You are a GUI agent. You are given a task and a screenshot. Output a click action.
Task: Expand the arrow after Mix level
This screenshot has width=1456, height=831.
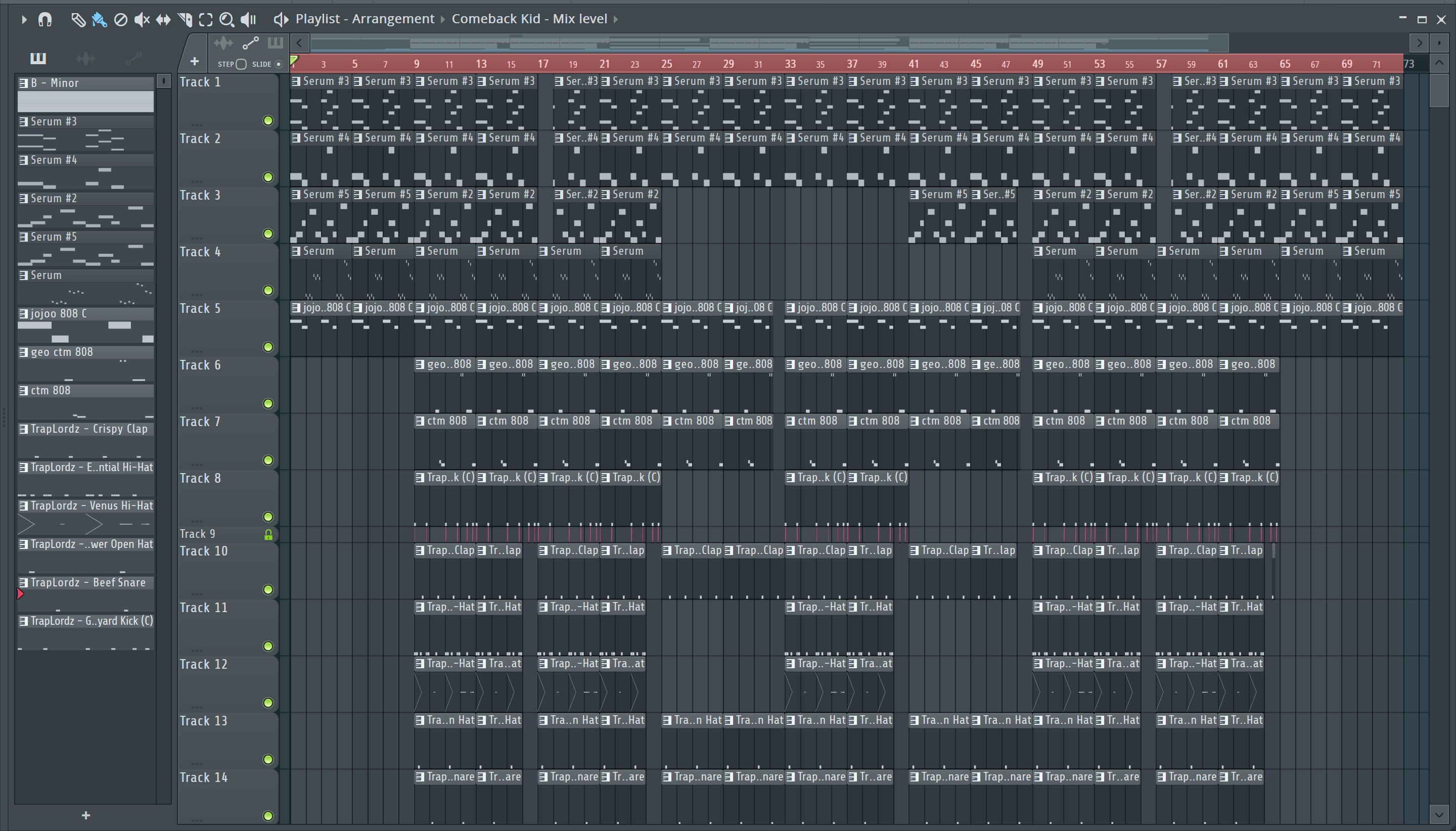(616, 19)
